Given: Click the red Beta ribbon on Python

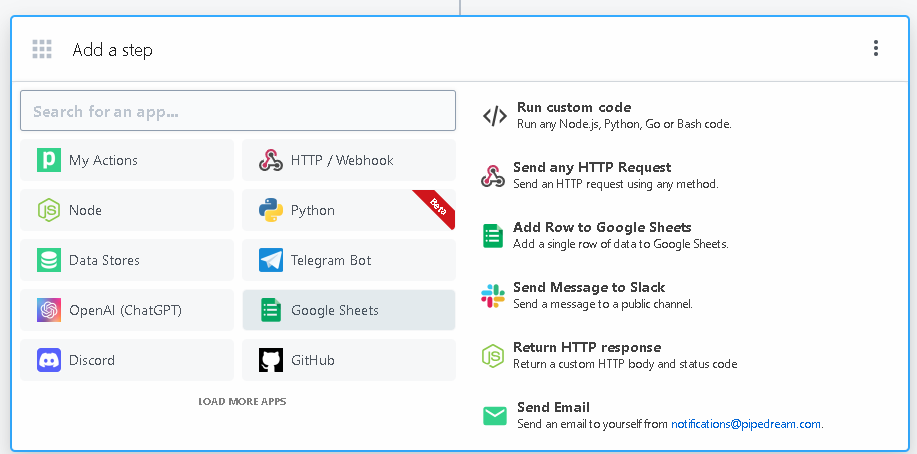Looking at the screenshot, I should (x=437, y=207).
